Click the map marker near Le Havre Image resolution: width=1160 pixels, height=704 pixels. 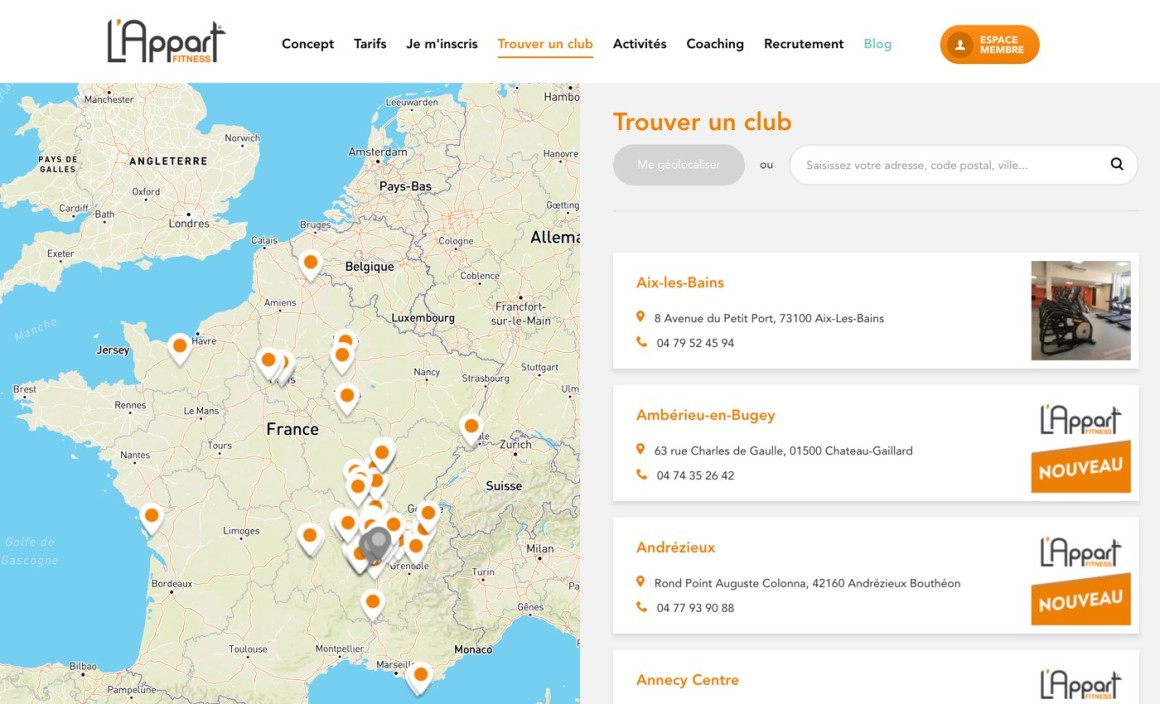click(x=179, y=348)
